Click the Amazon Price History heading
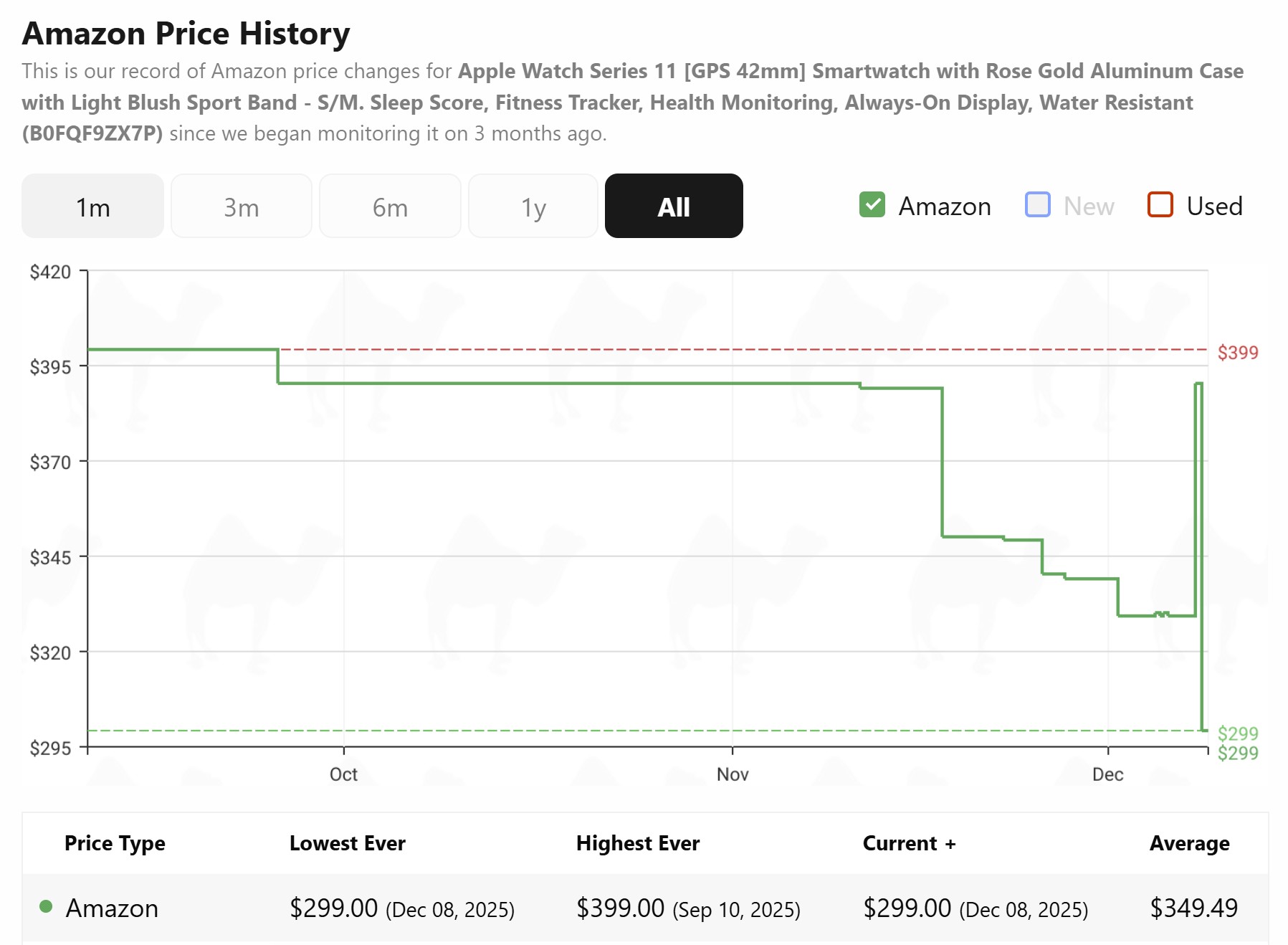 click(x=186, y=34)
